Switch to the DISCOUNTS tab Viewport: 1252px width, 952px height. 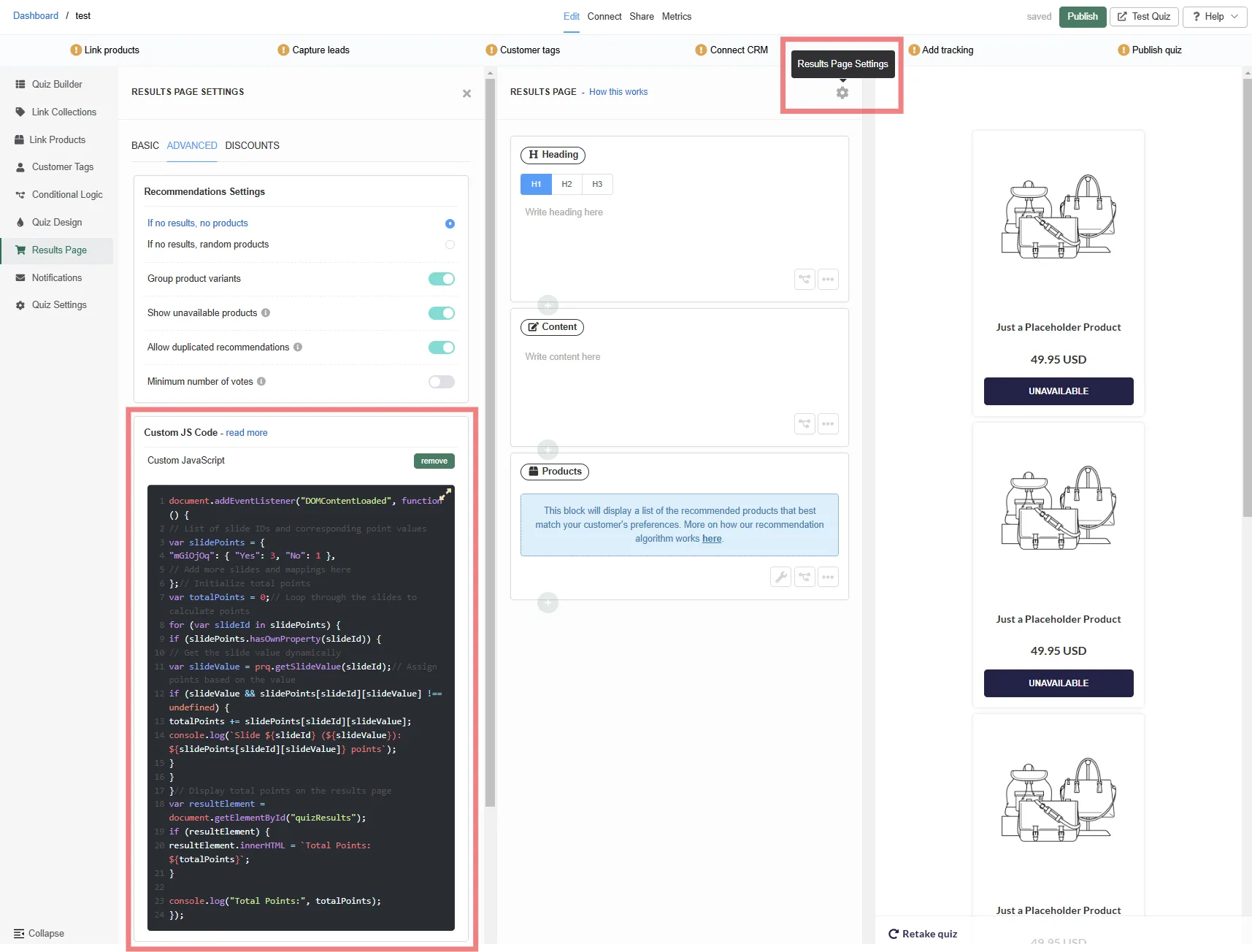coord(253,145)
